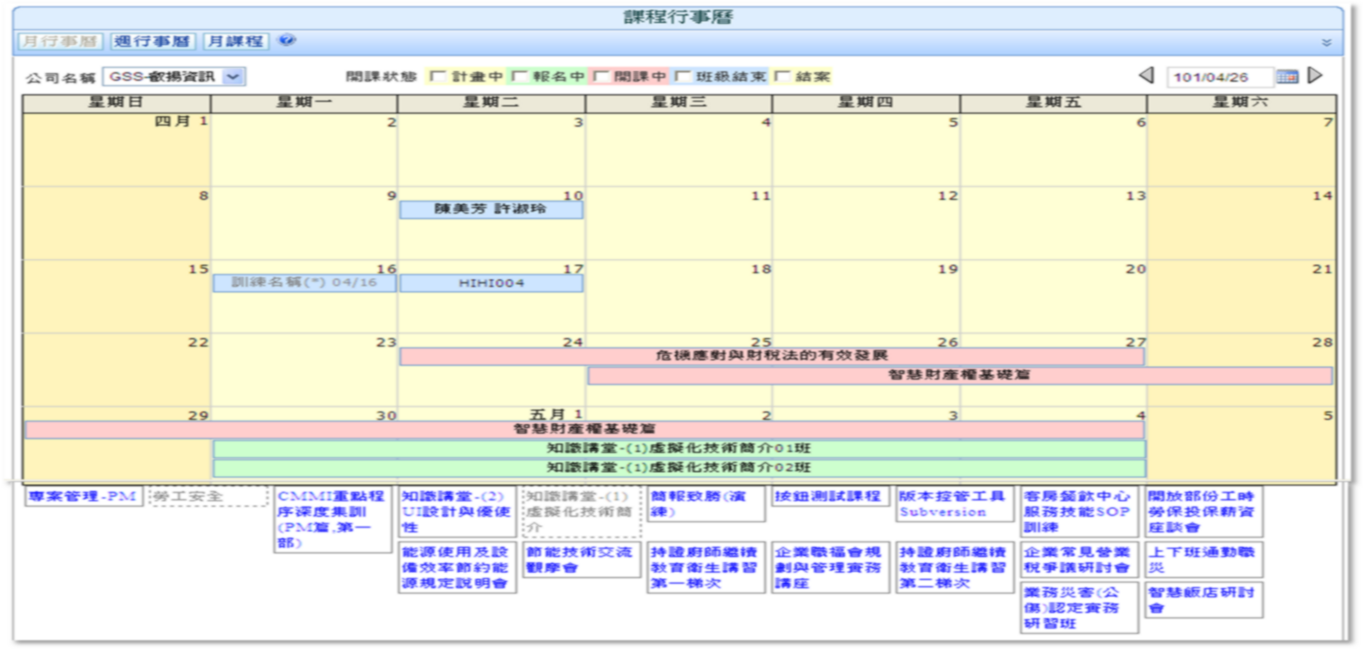Tick the 班級結束 status checkbox
1364x649 pixels.
coord(682,77)
